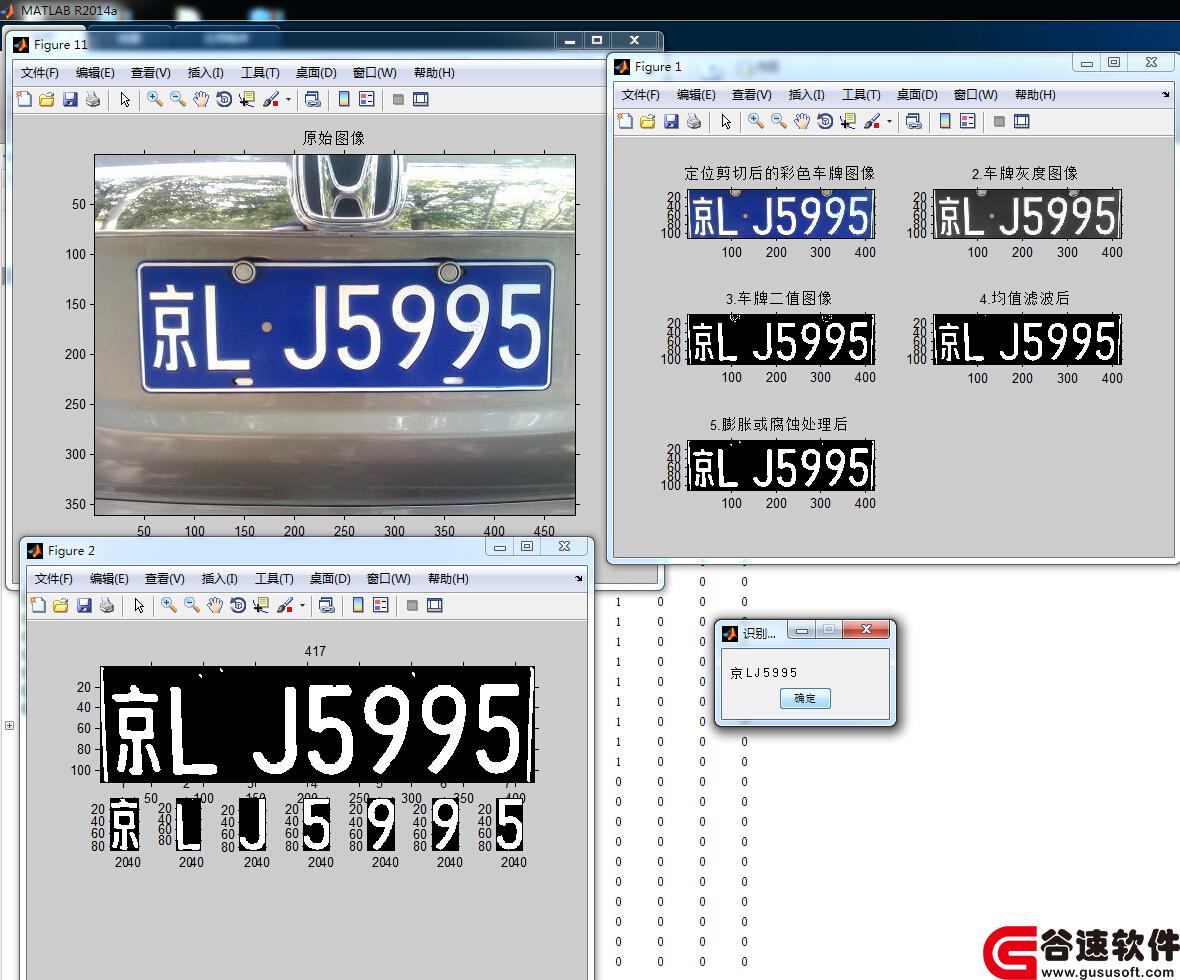Viewport: 1180px width, 980px height.
Task: Insert colorbar in Figure 1
Action: click(x=945, y=121)
